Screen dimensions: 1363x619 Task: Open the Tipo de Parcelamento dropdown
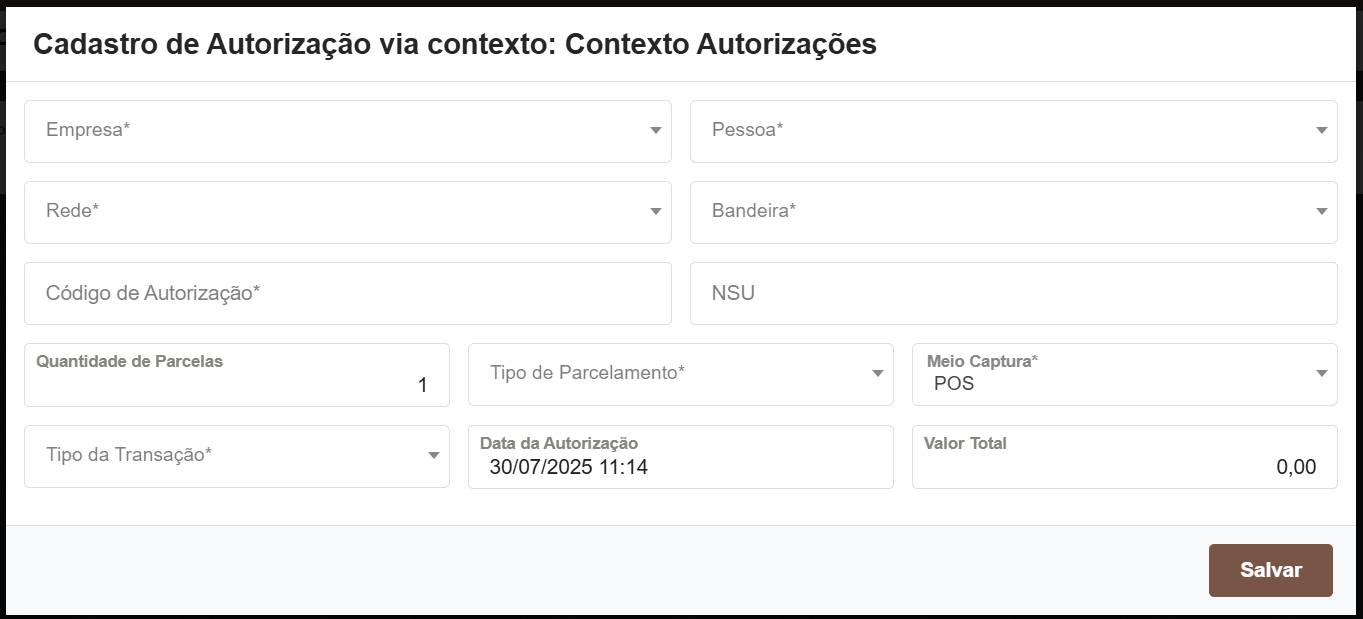pyautogui.click(x=670, y=374)
